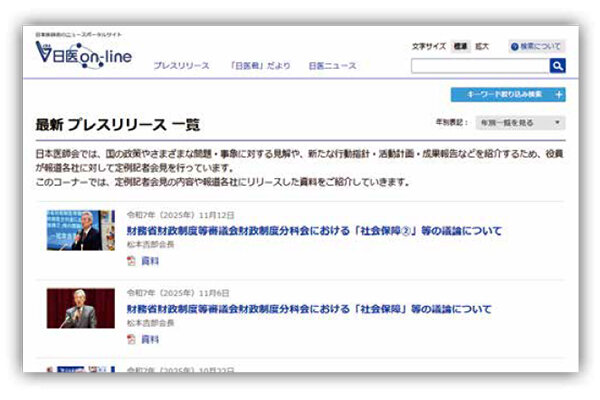600x400 pixels.
Task: Open the プレスリリース menu item
Action: pos(181,66)
